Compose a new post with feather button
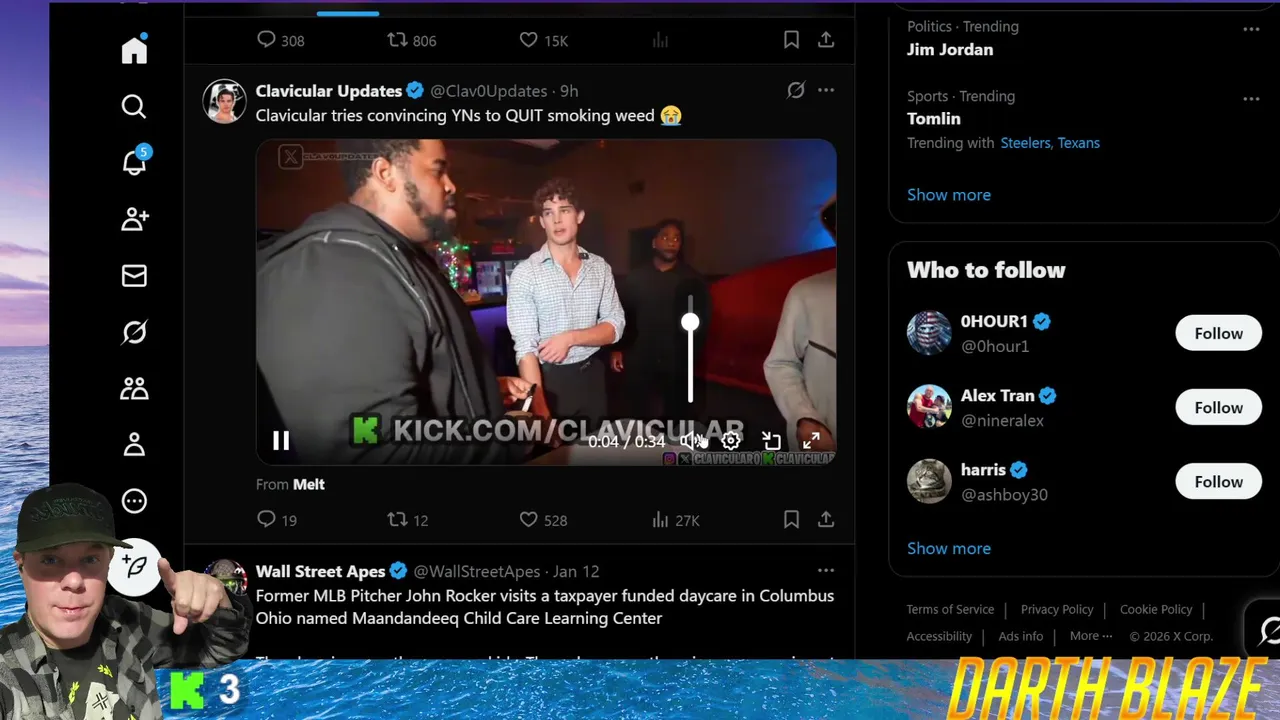Viewport: 1280px width, 720px height. pos(135,567)
